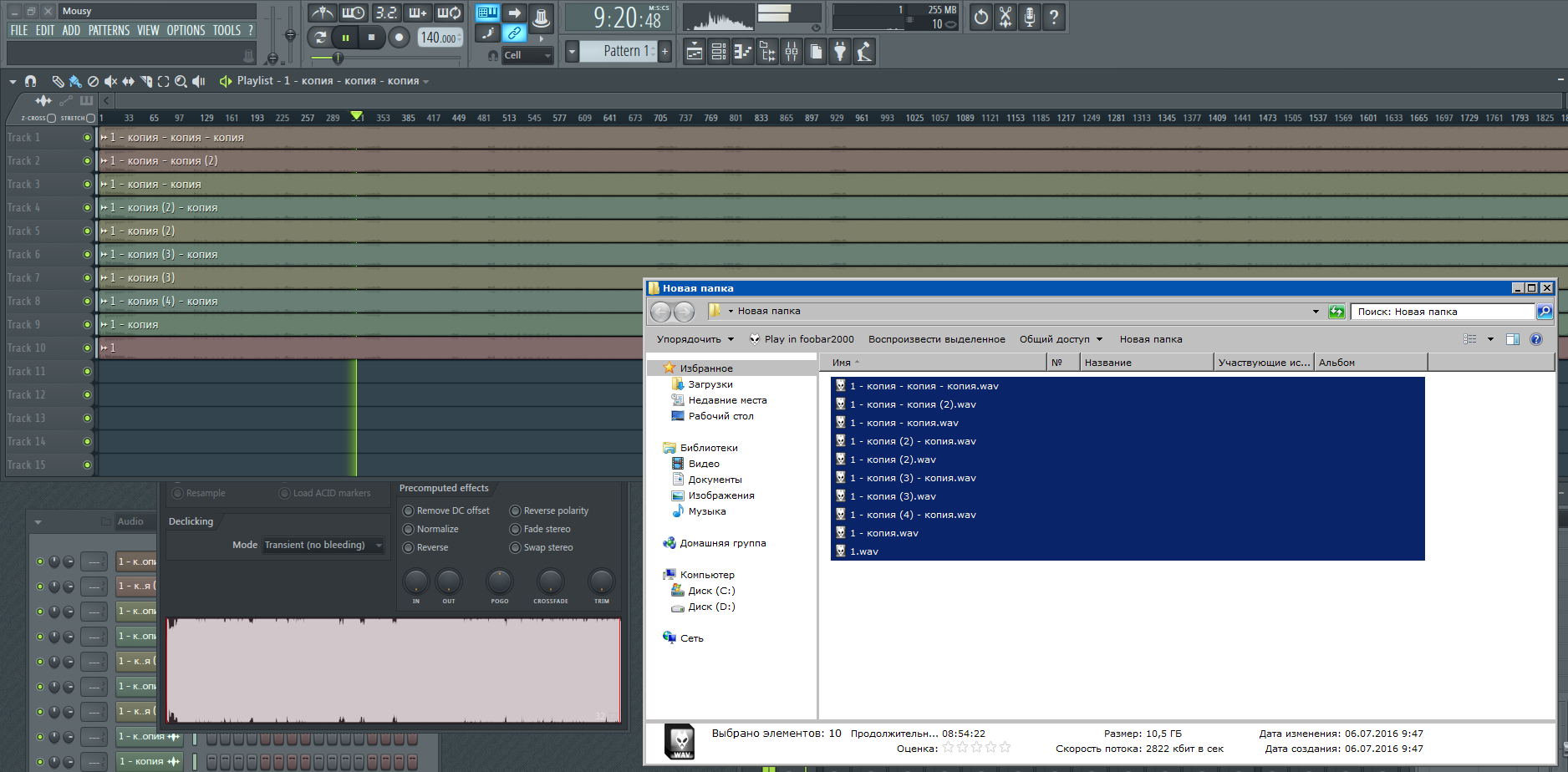Open the OPTIONS menu
This screenshot has height=772, width=1568.
tap(186, 30)
